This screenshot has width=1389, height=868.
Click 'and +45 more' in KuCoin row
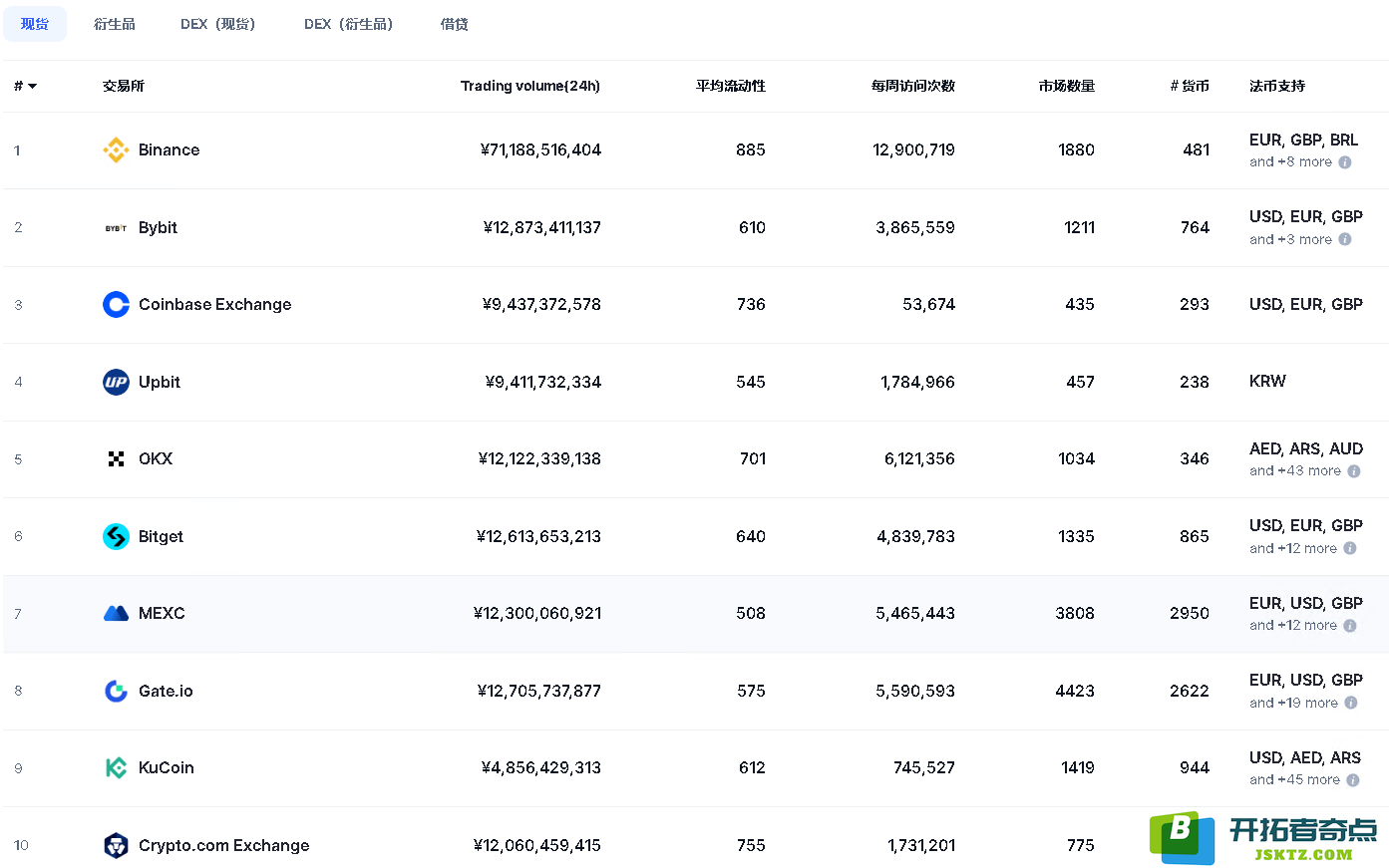[1294, 780]
